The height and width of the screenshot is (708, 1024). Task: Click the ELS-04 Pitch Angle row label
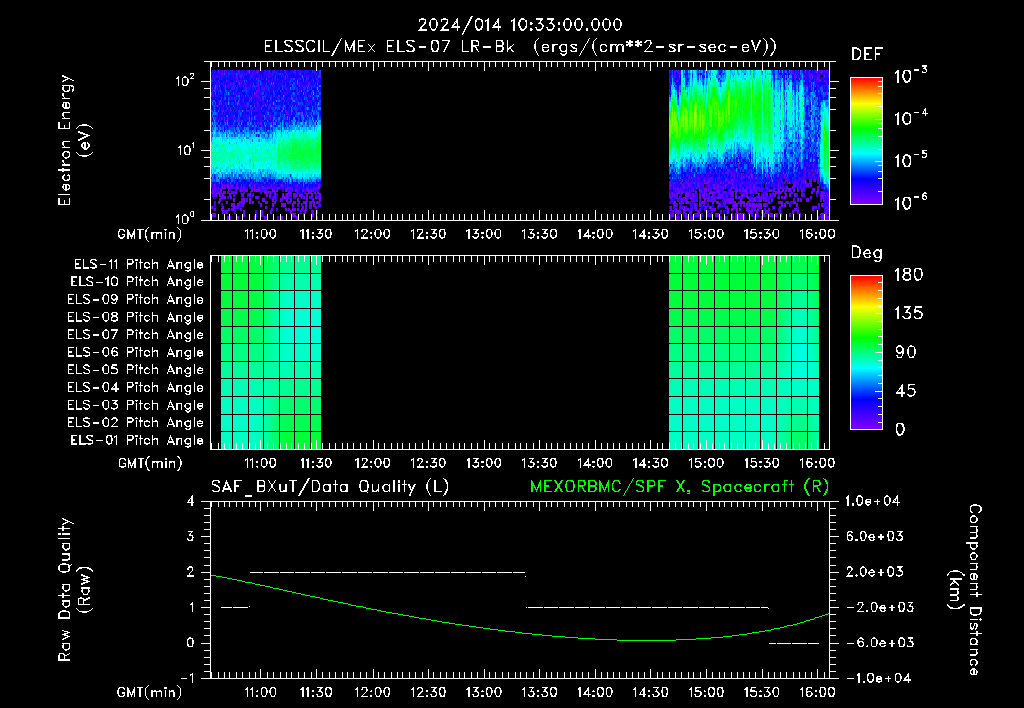135,387
